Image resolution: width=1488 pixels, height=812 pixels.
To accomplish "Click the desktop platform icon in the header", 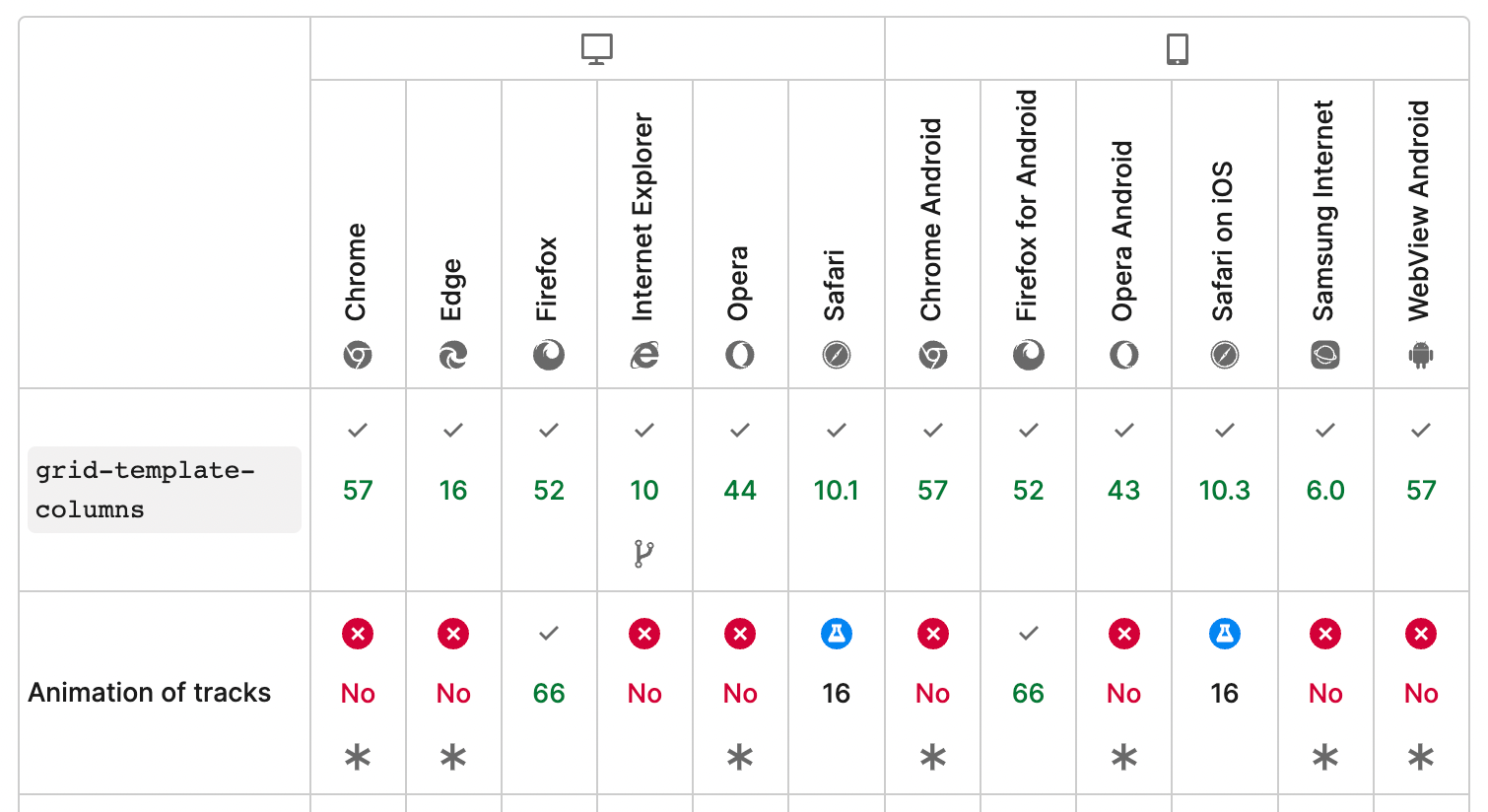I will click(597, 48).
